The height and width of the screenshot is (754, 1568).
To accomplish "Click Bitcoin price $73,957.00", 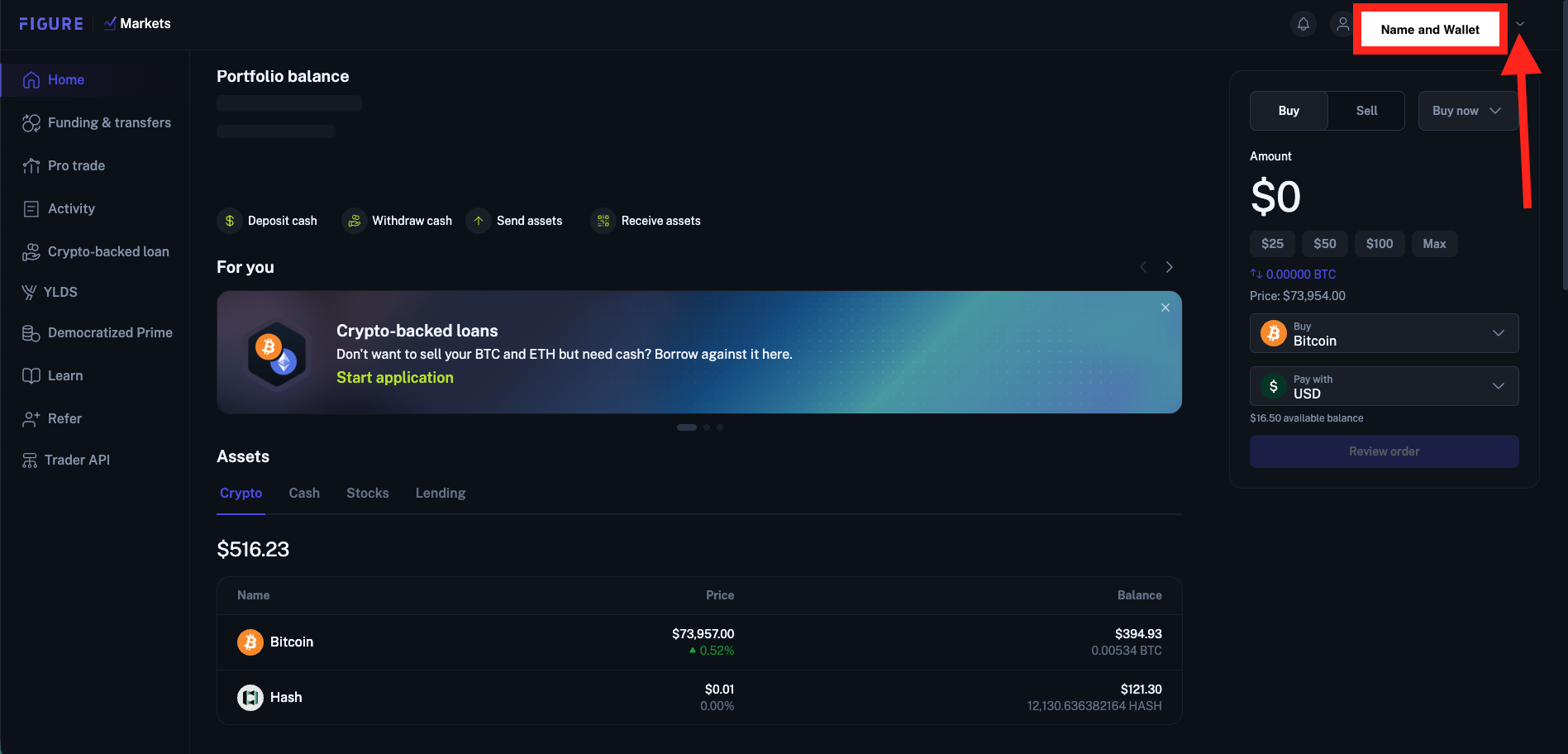I will coord(703,634).
